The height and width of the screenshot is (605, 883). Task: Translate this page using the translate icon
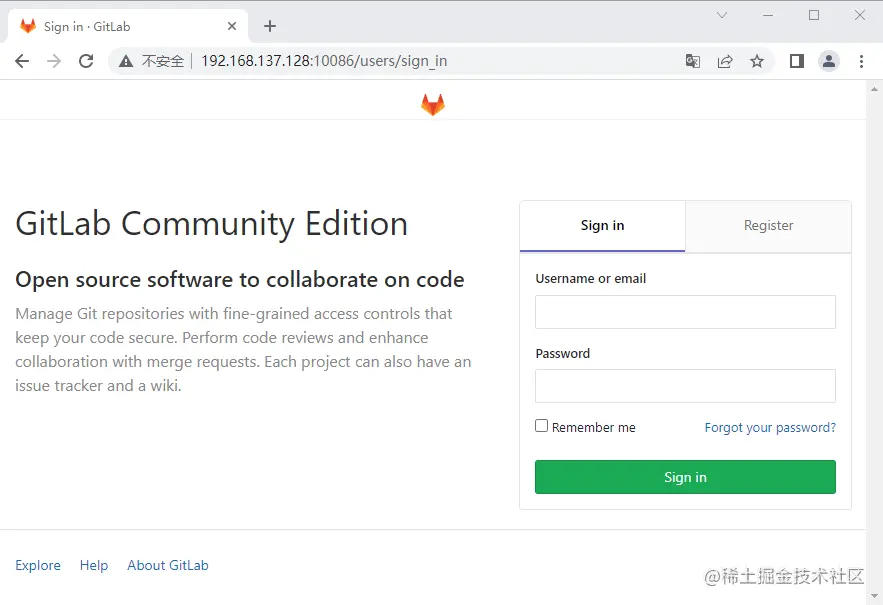pos(693,61)
